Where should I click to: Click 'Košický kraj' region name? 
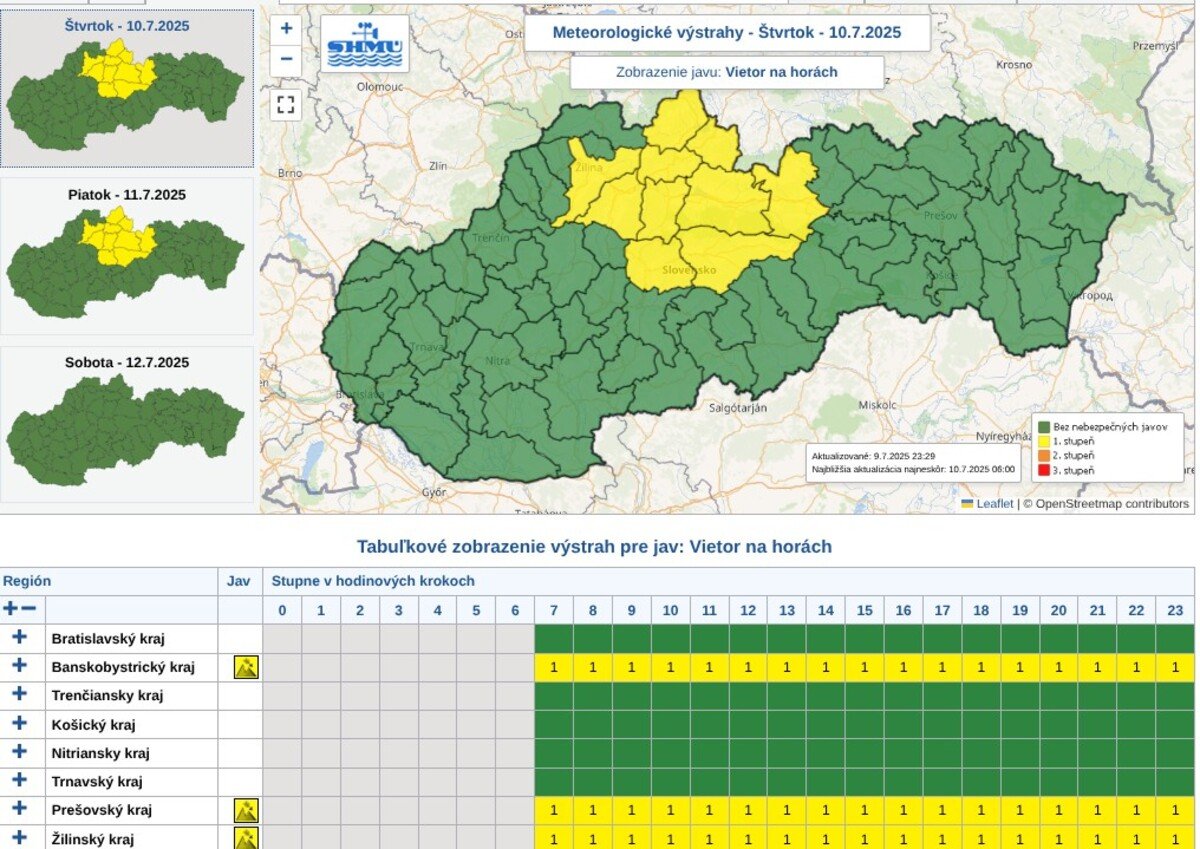click(x=93, y=724)
